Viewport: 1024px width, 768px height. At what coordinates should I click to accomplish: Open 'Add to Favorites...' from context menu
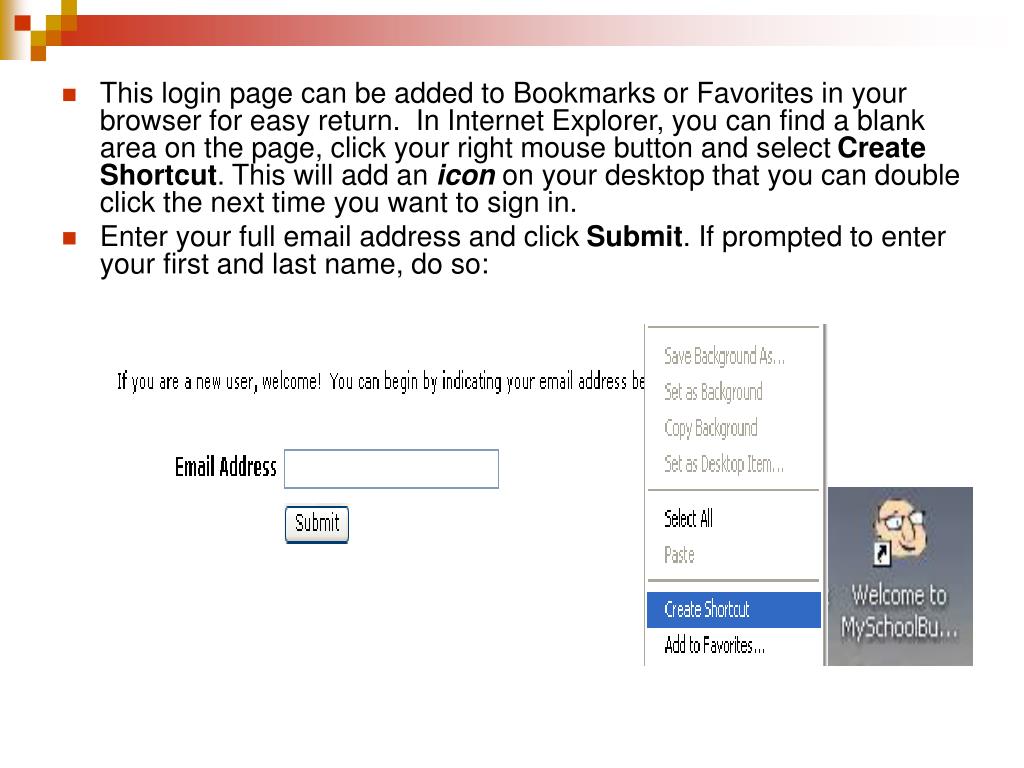714,645
